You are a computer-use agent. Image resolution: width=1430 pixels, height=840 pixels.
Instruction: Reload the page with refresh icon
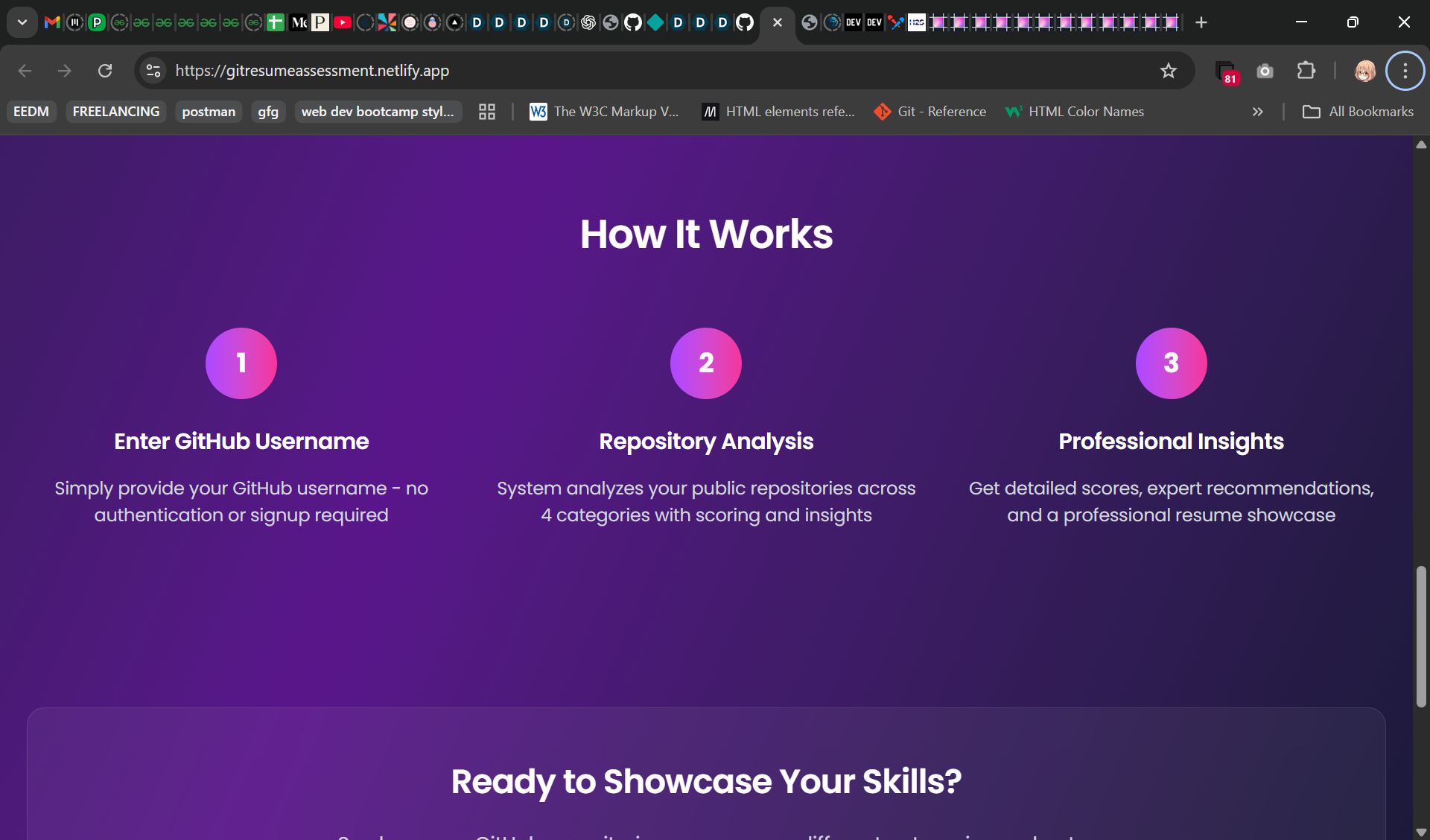point(105,71)
